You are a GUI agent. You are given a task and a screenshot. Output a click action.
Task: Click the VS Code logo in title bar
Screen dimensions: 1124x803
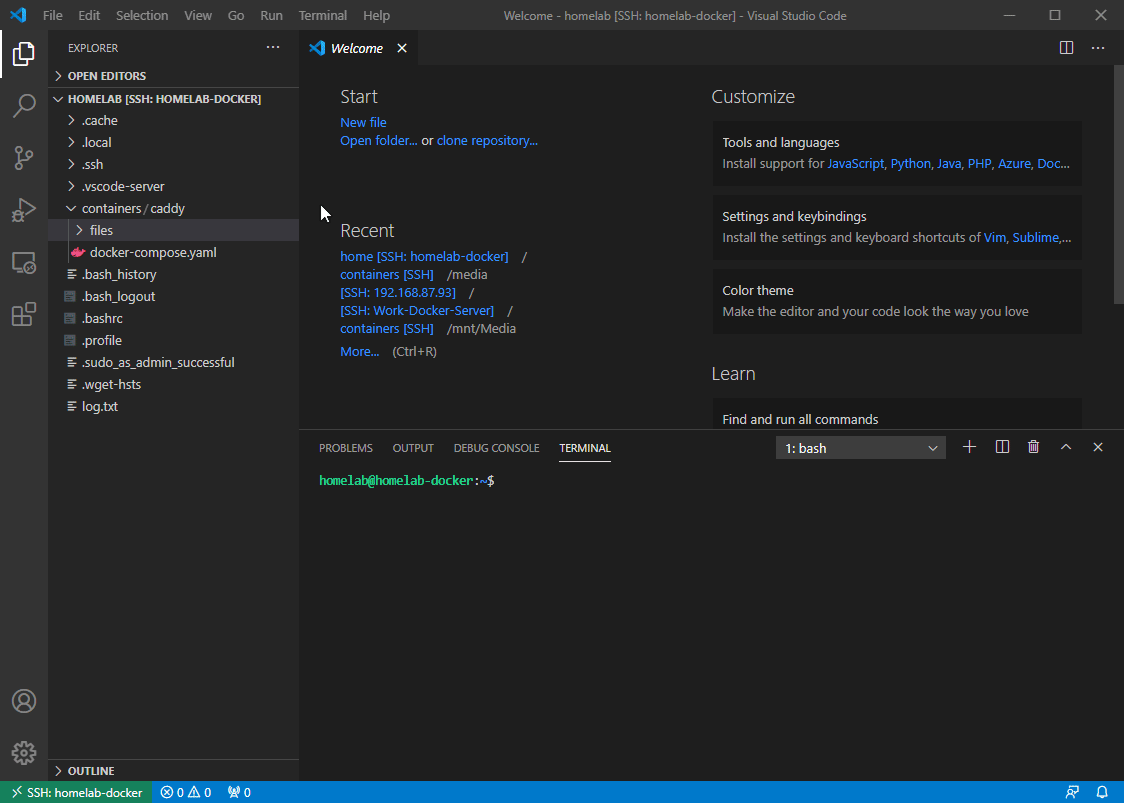click(19, 15)
